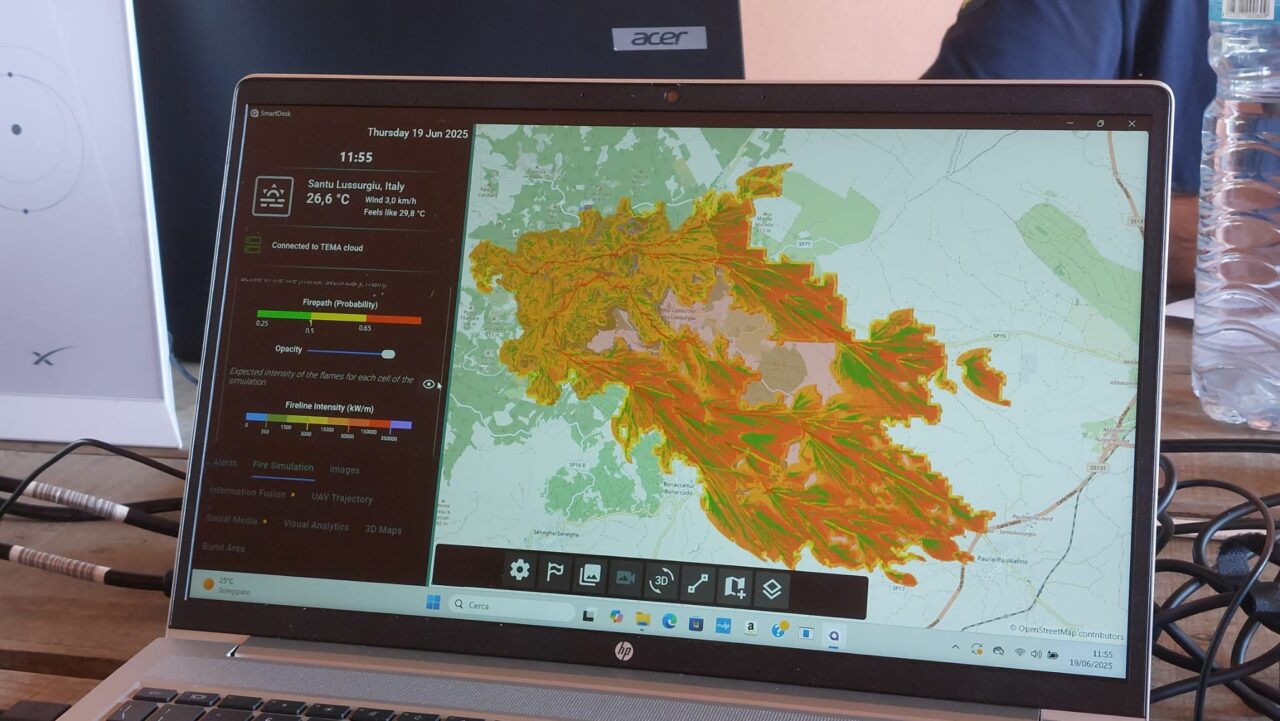1280x721 pixels.
Task: Click the weather sunrise icon
Action: point(273,196)
